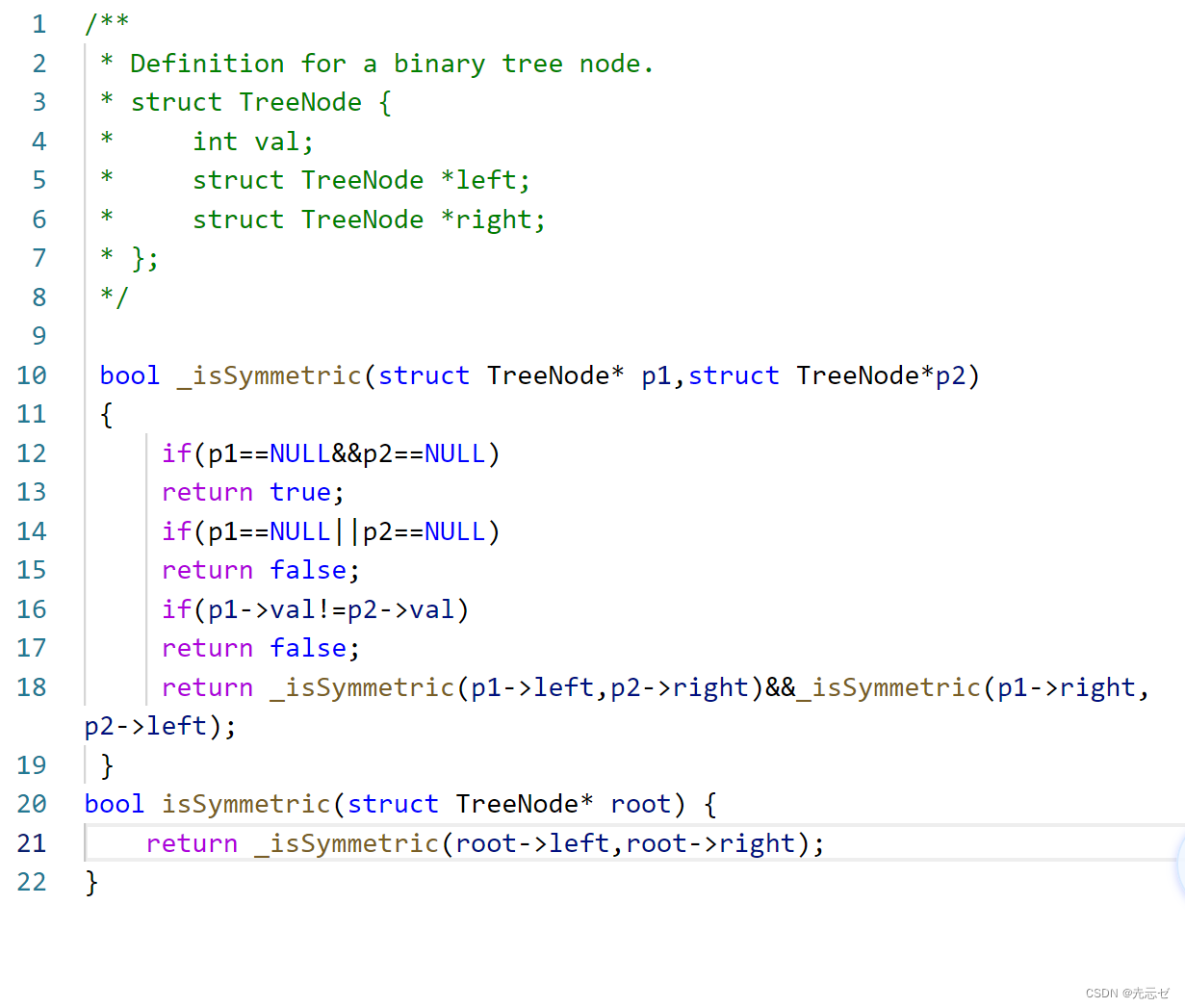The height and width of the screenshot is (1008, 1185).
Task: Click line number 21 in gutter
Action: 31,843
